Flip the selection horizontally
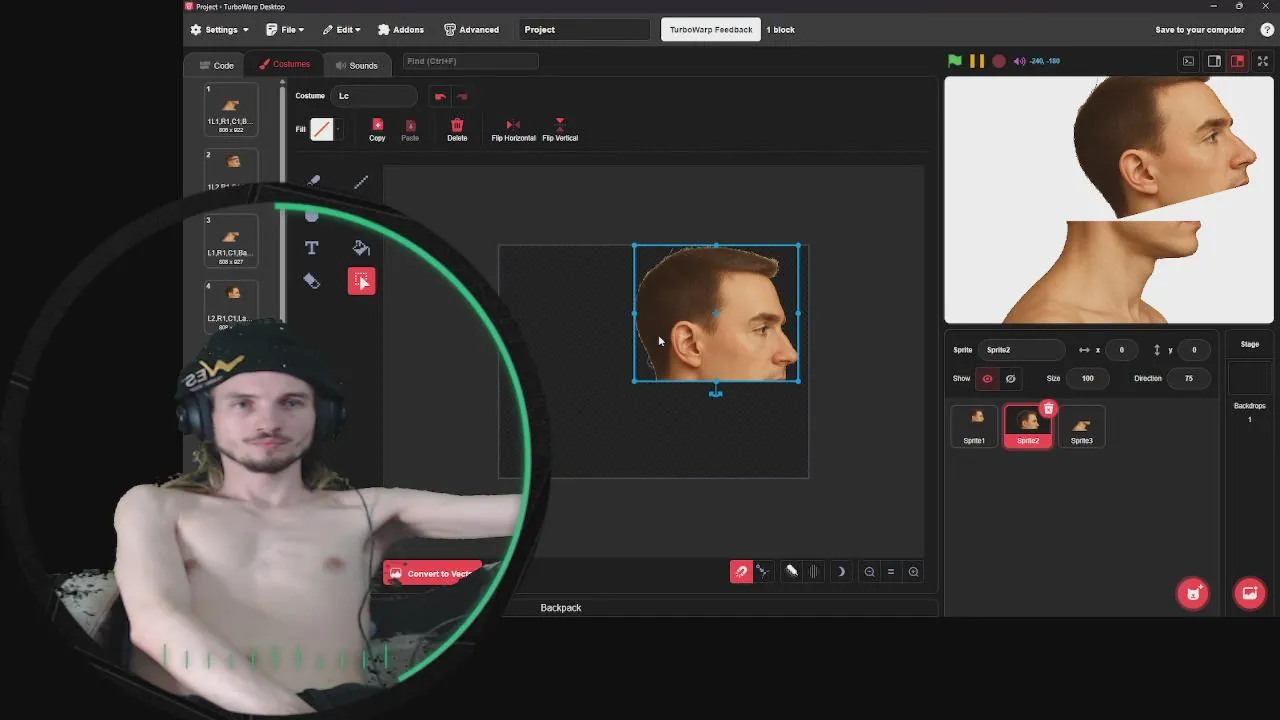 pyautogui.click(x=513, y=130)
